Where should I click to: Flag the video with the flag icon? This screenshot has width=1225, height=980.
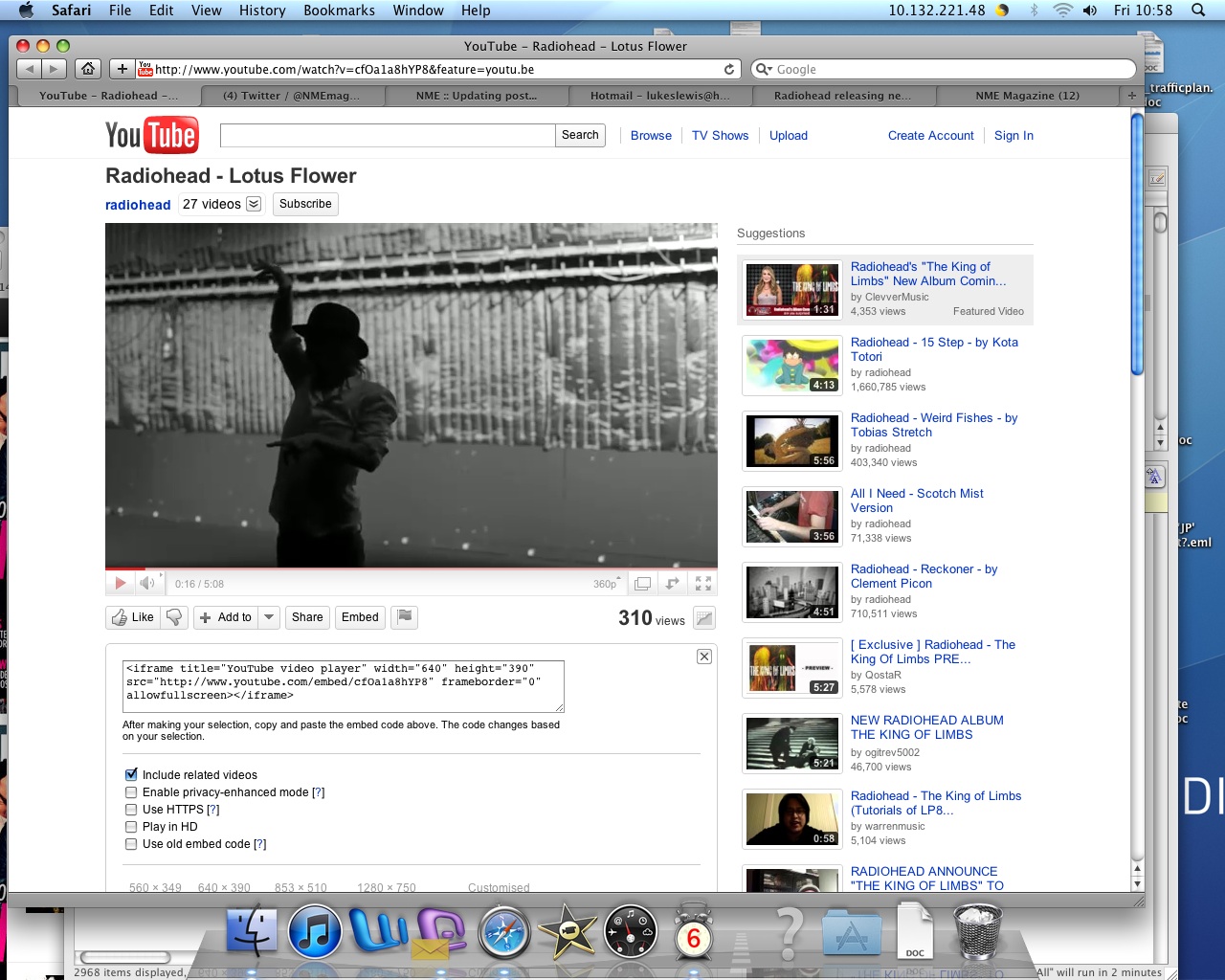(405, 617)
